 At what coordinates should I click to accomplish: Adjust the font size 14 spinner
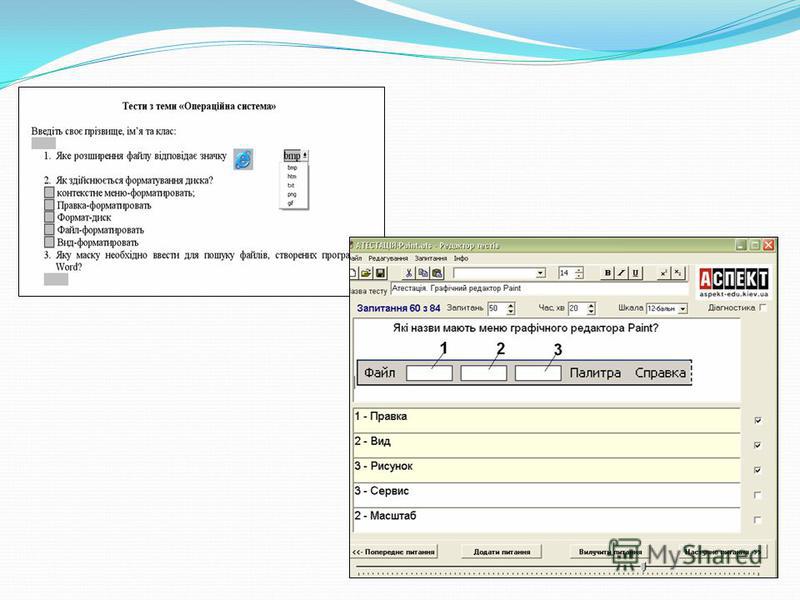coord(579,273)
